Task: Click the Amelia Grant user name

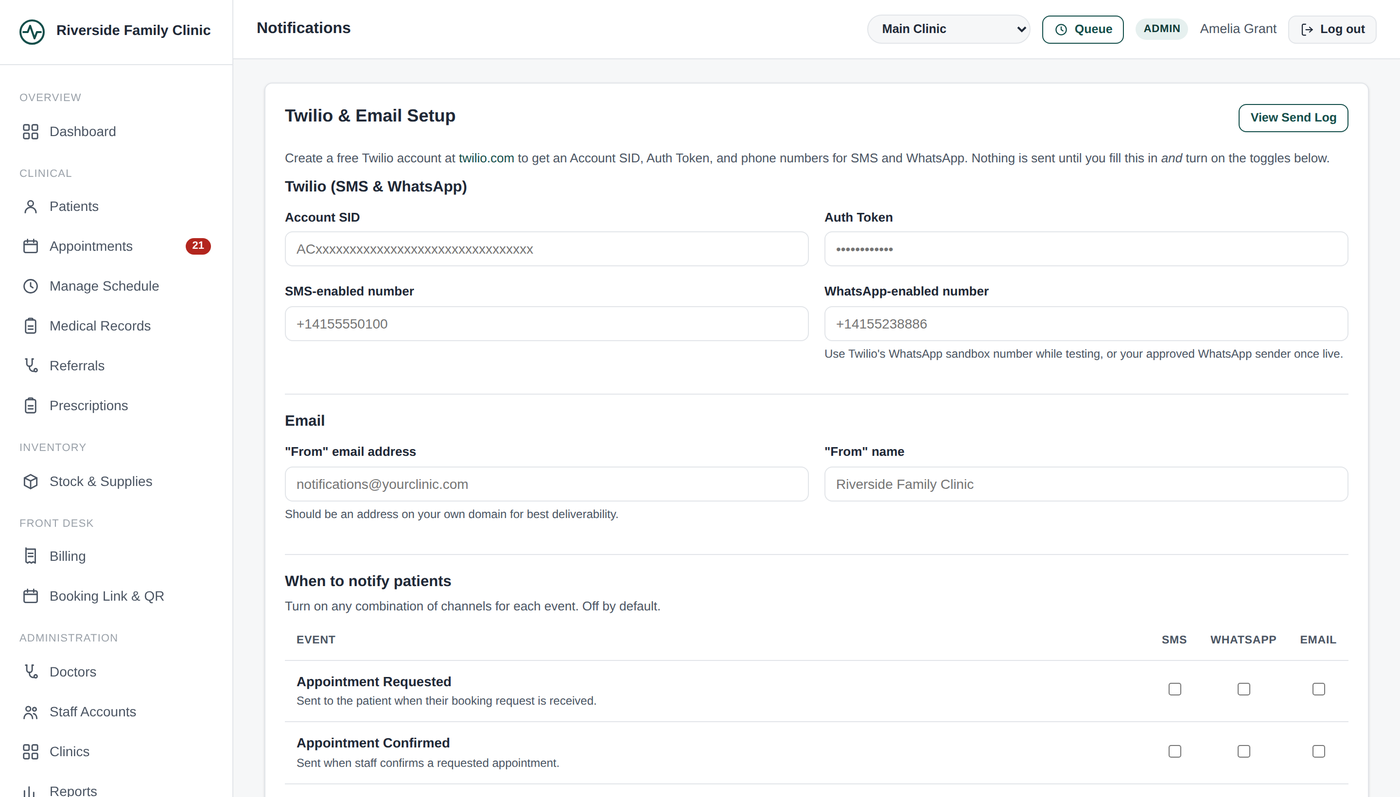Action: point(1238,29)
